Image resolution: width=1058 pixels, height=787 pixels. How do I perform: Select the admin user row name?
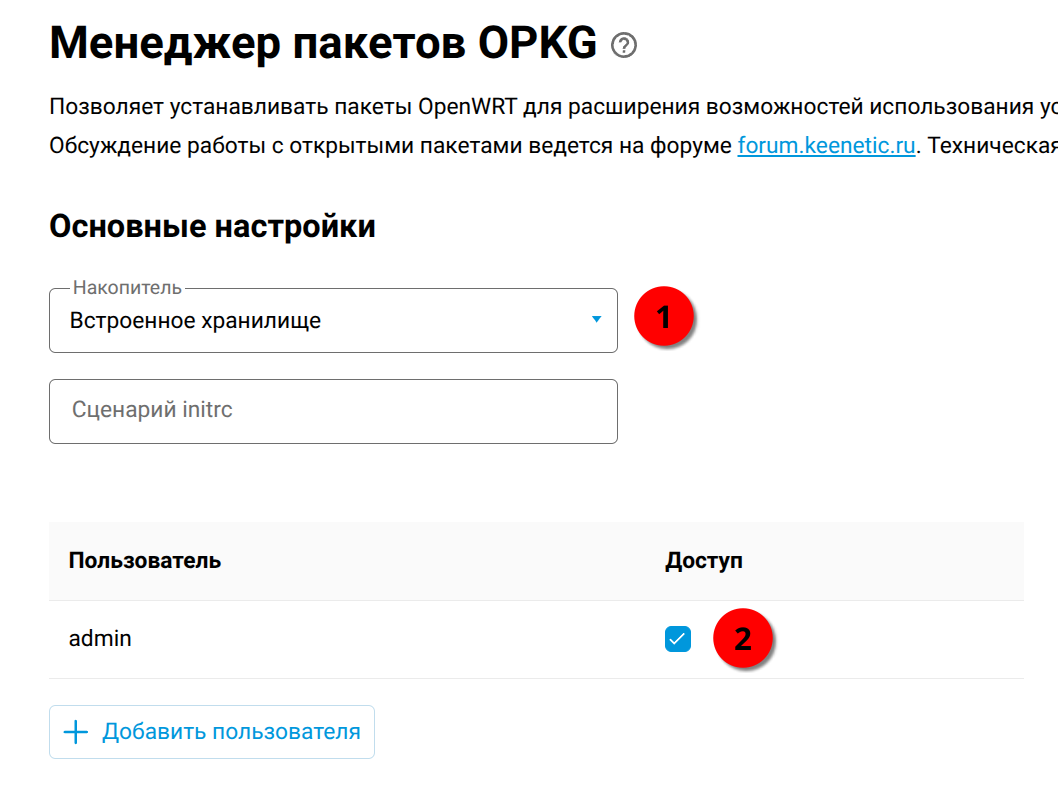pyautogui.click(x=100, y=638)
